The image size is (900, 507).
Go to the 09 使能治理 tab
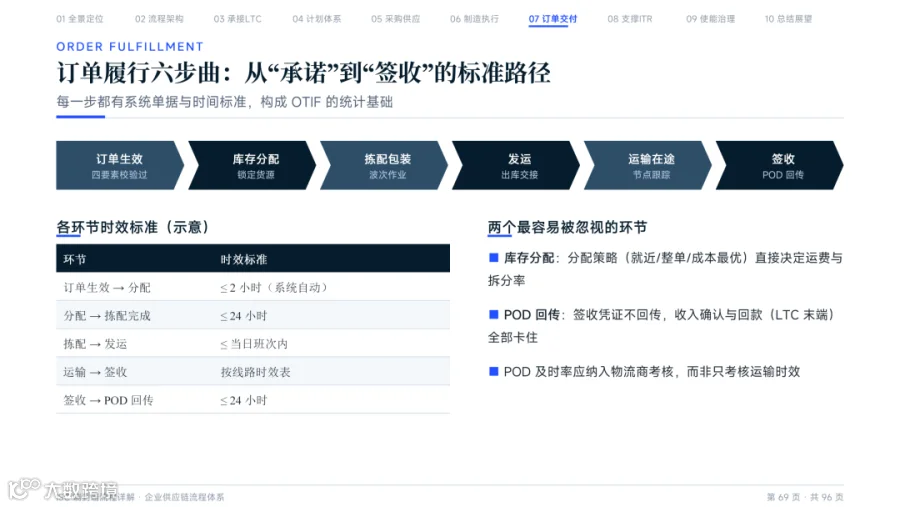click(710, 19)
